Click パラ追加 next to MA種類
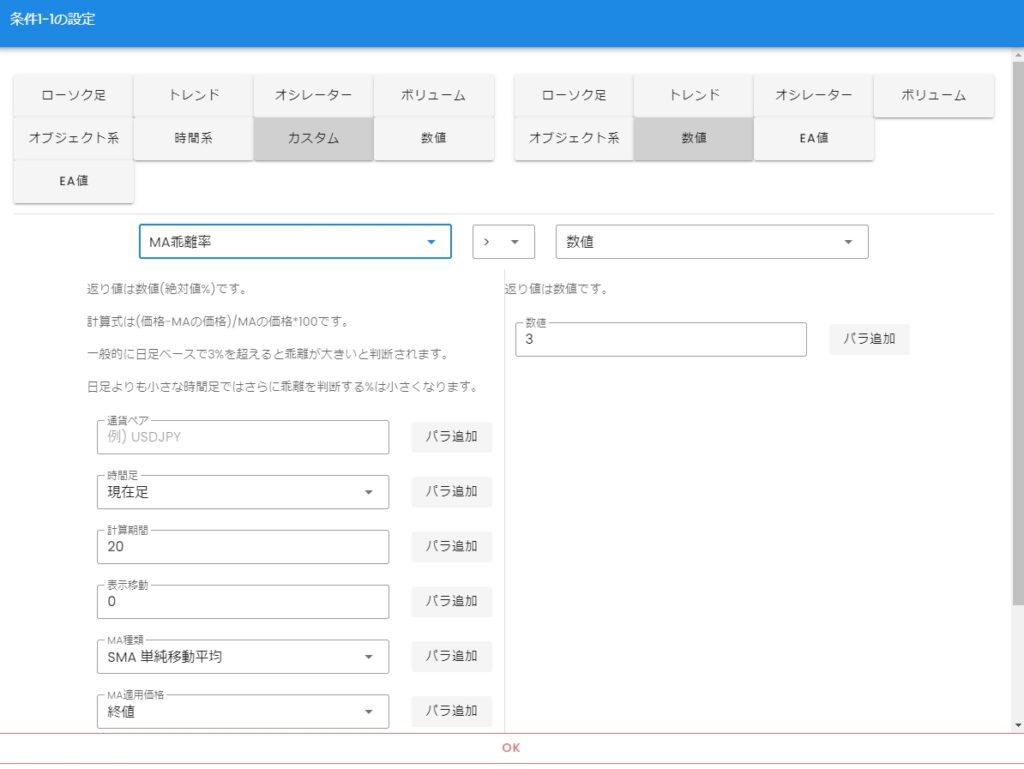Screen dimensions: 1024x769 [x=451, y=656]
